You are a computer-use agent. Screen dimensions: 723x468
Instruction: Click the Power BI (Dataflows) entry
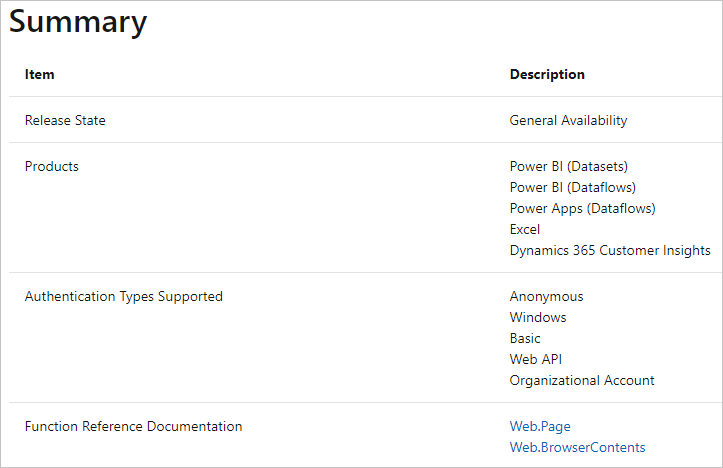click(x=573, y=187)
